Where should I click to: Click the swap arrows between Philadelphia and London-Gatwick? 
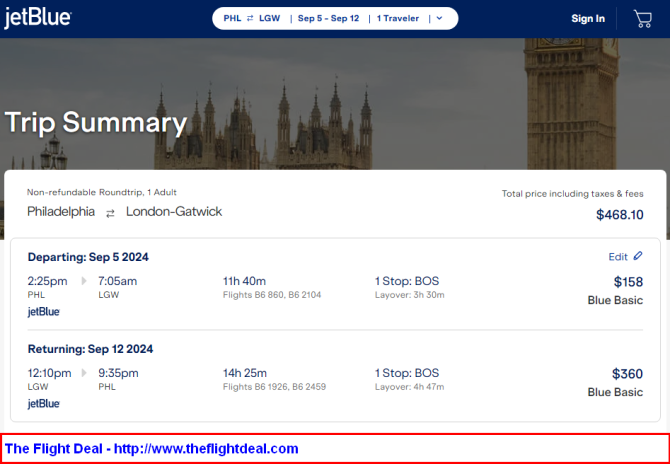tap(110, 214)
